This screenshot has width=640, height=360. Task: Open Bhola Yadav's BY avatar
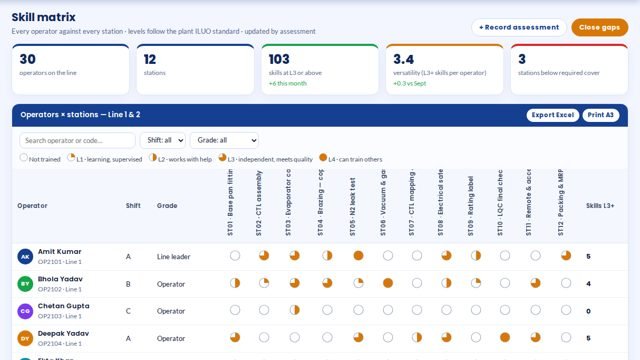25,284
